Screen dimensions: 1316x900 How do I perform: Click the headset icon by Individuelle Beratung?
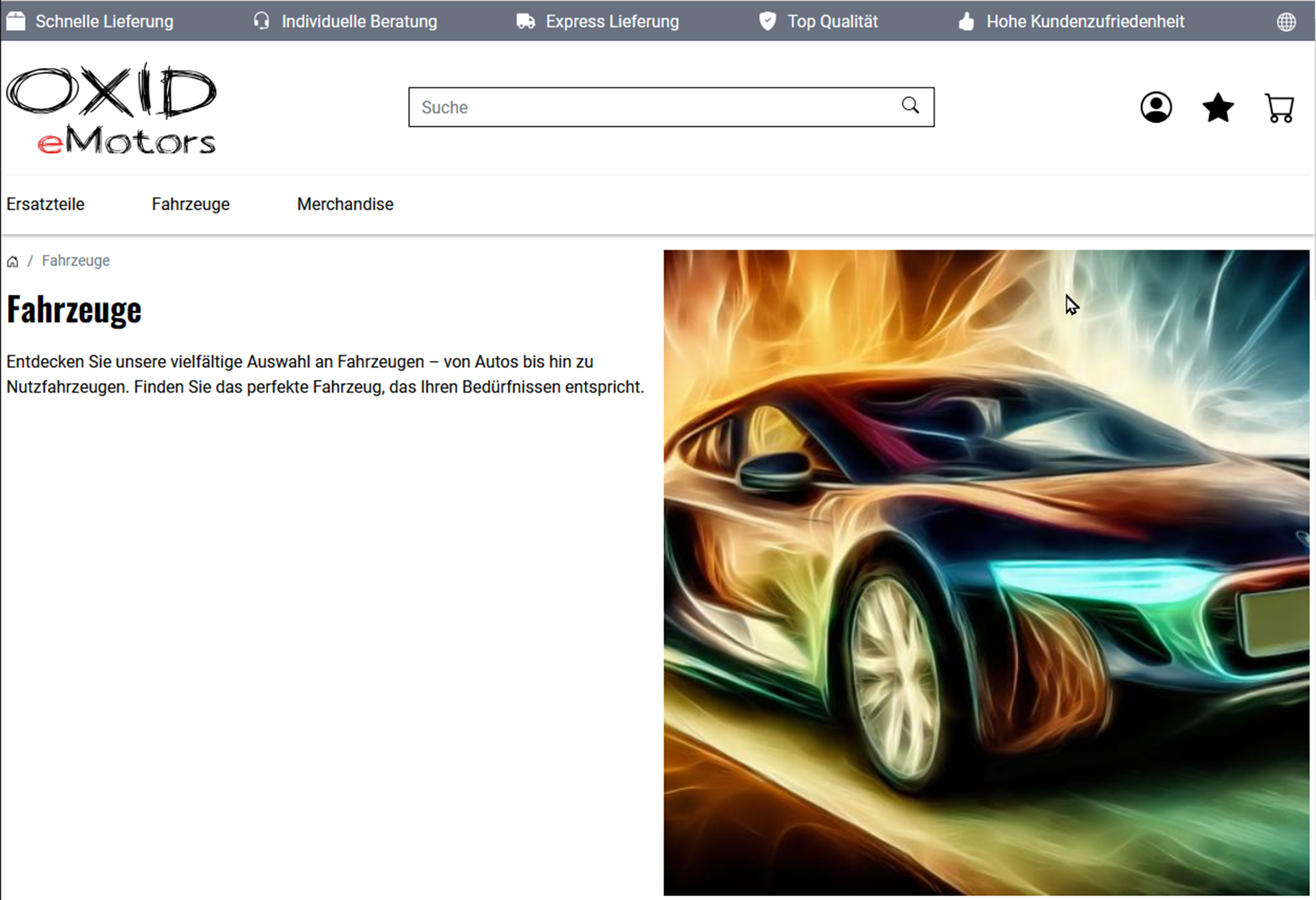coord(261,22)
